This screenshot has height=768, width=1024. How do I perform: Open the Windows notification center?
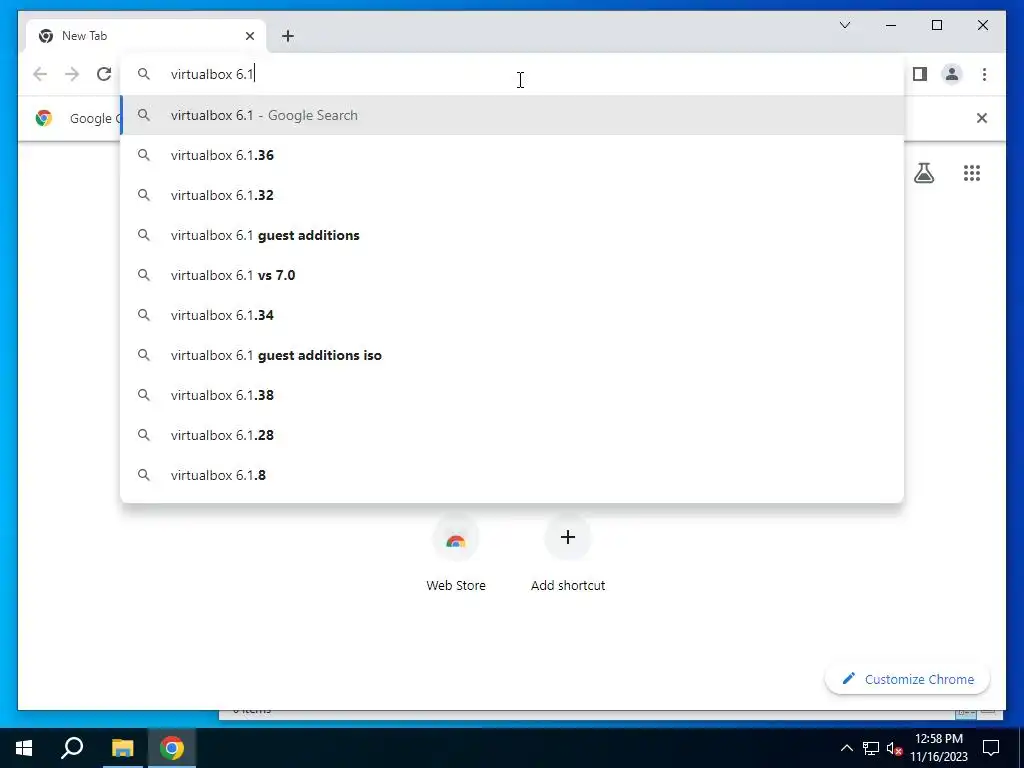click(x=991, y=748)
